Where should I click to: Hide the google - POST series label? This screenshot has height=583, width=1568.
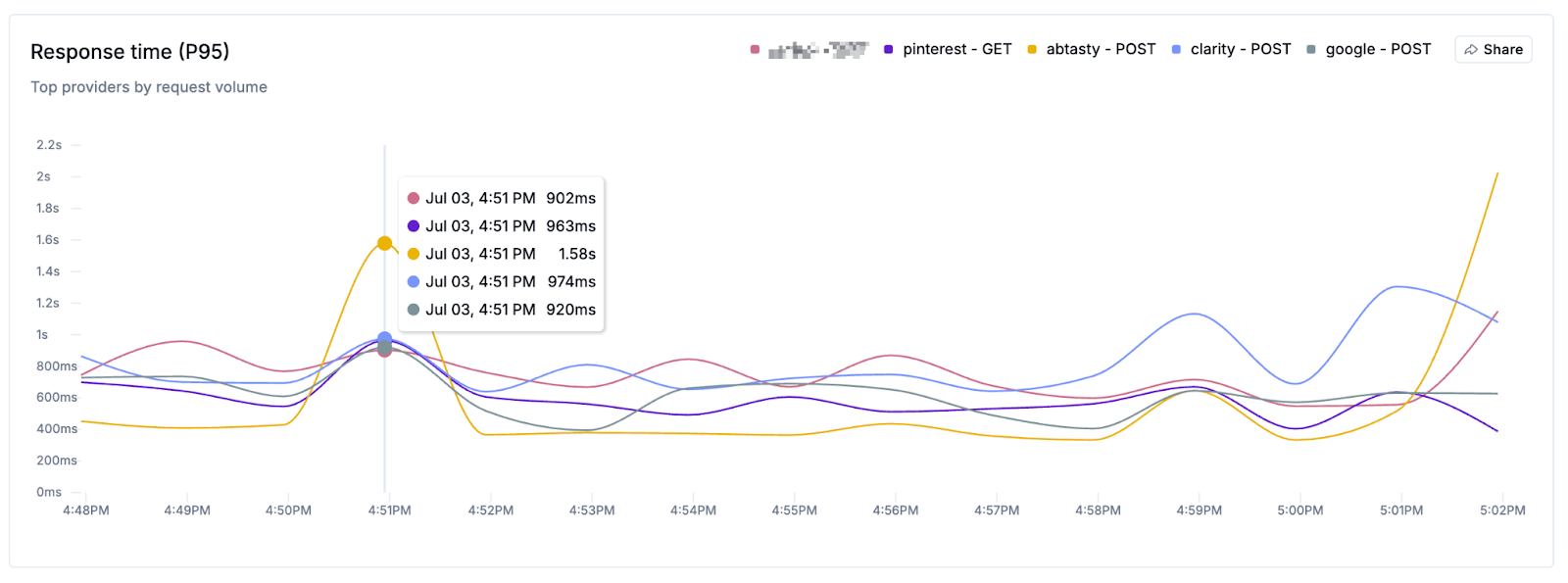coord(1378,49)
